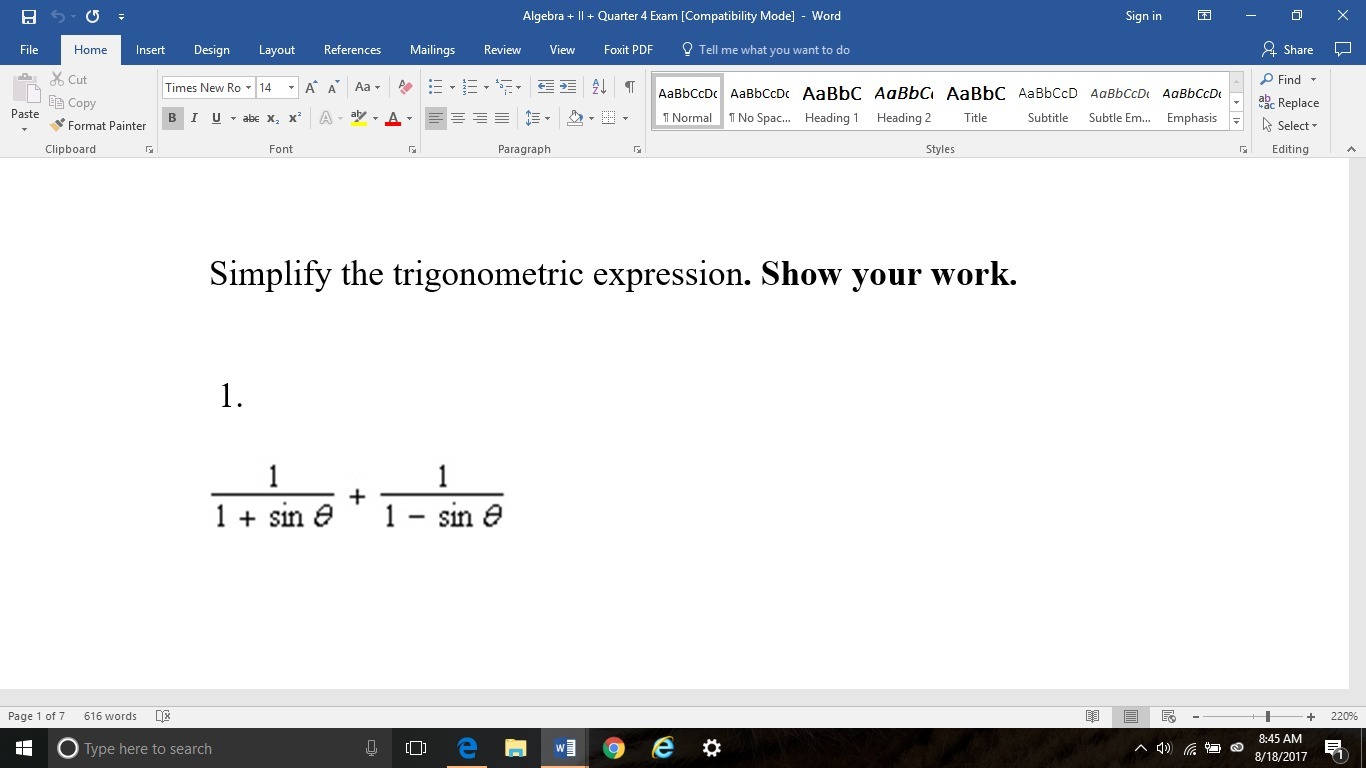The height and width of the screenshot is (768, 1366).
Task: Expand the Styles gallery more arrow
Action: (1237, 122)
